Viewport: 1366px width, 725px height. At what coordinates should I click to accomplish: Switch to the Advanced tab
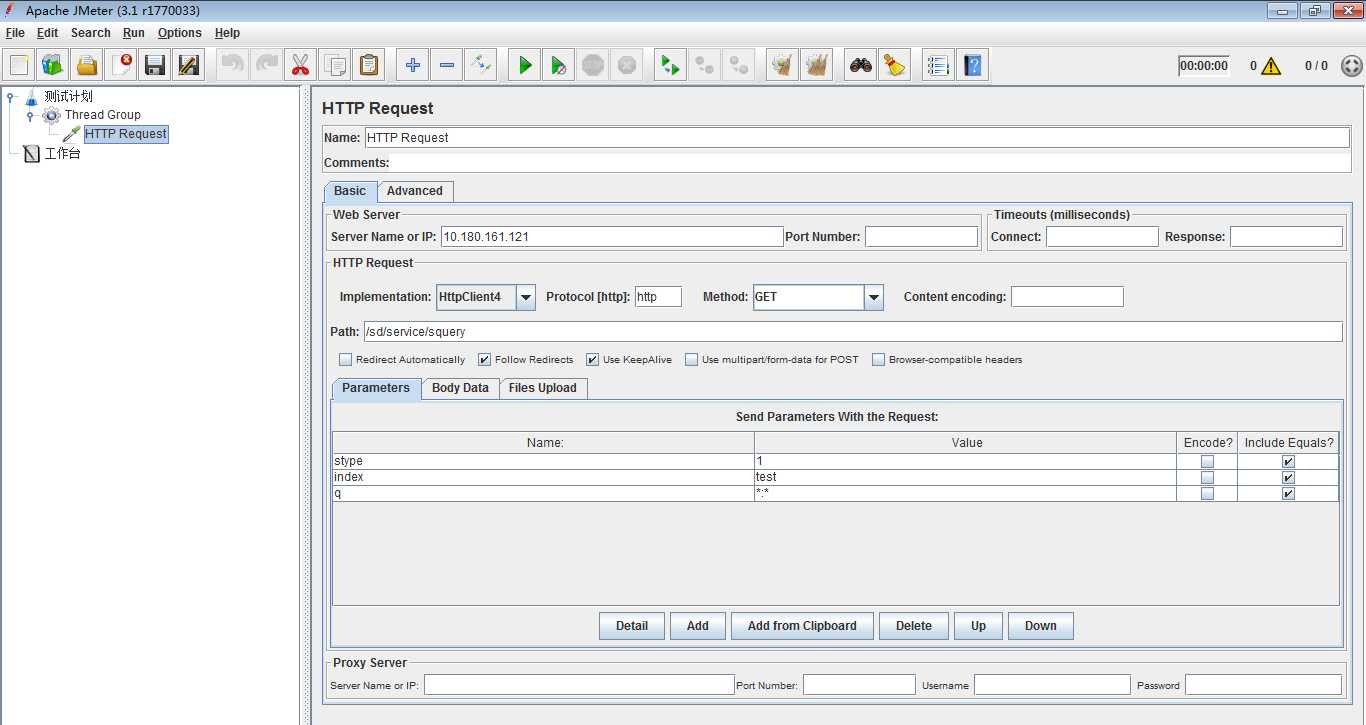coord(415,191)
